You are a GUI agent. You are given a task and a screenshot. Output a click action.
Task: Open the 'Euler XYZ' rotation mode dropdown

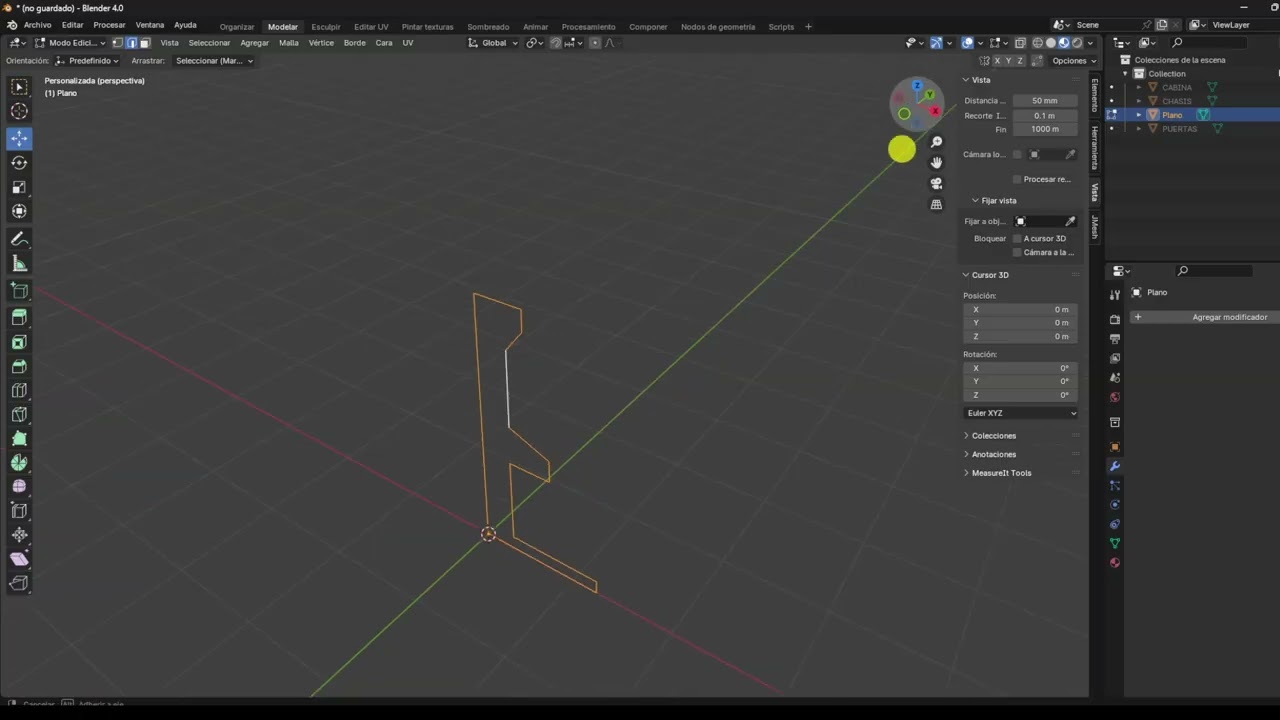click(1021, 413)
